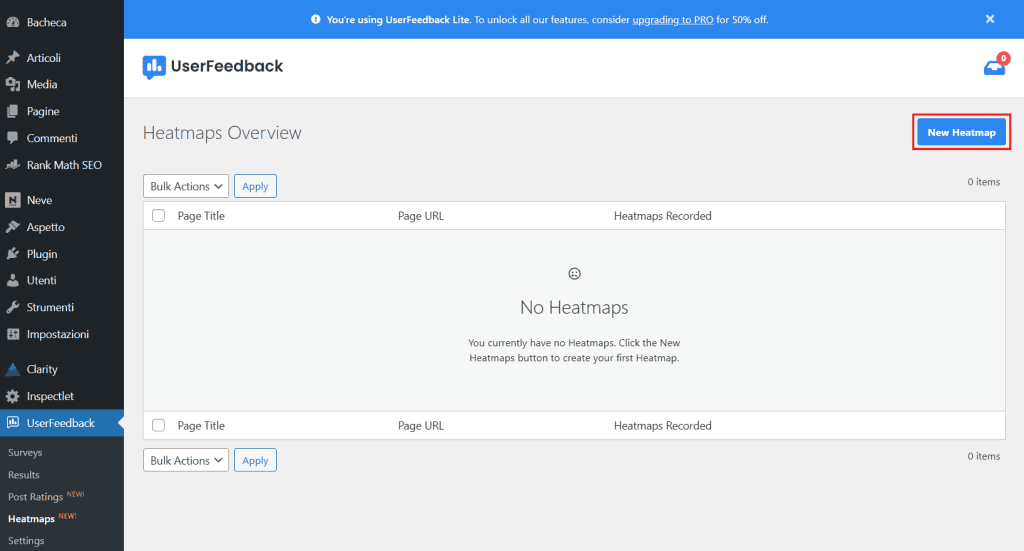Click the info icon in the banner

315,20
